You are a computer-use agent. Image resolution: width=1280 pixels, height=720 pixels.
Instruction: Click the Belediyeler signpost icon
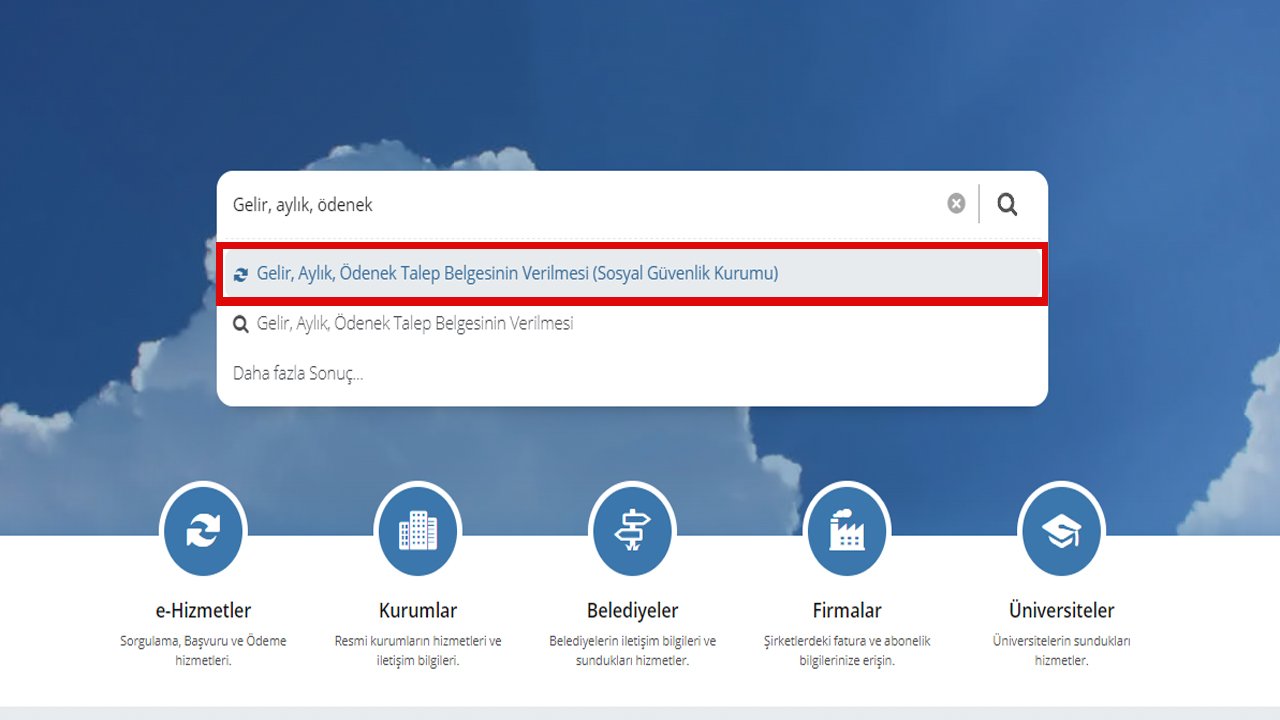point(632,530)
